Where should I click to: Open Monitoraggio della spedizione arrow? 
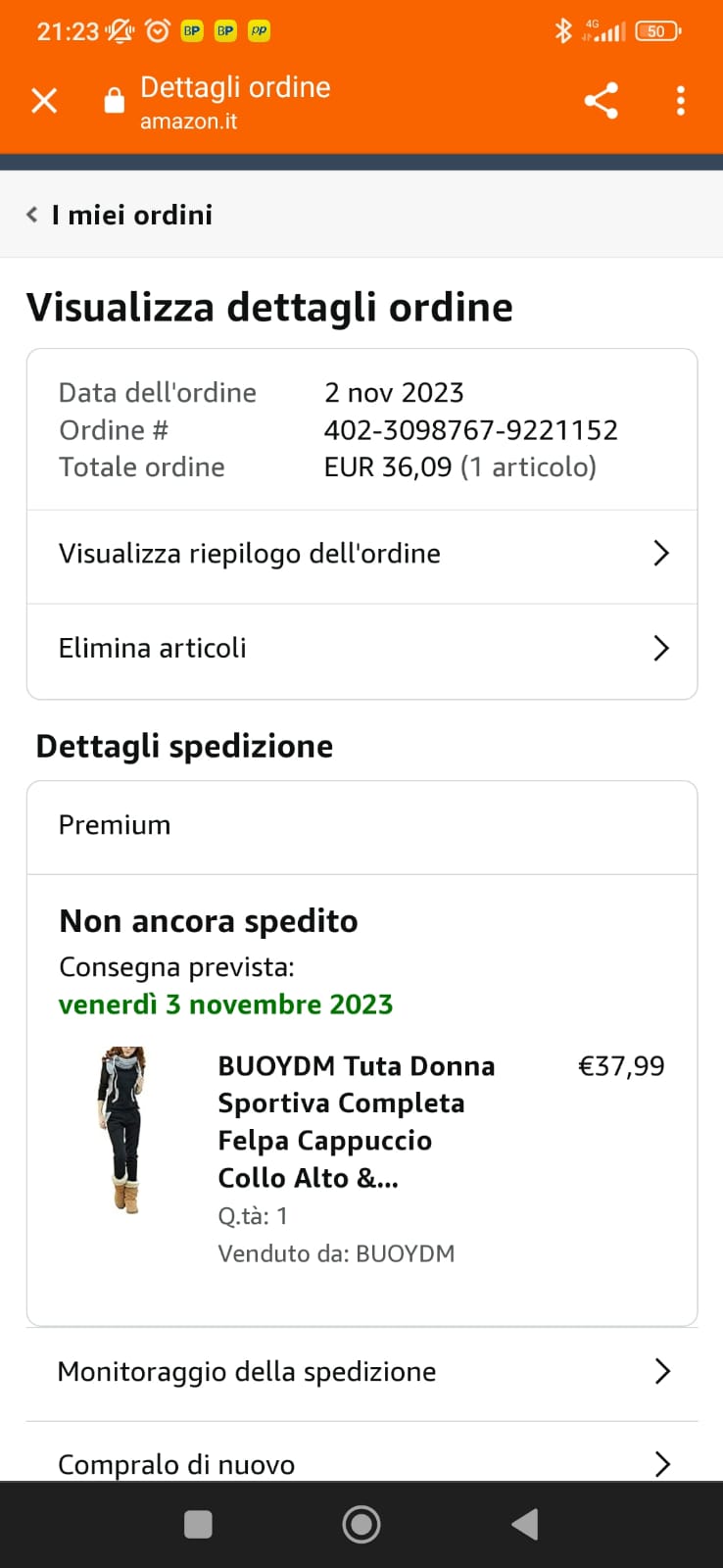click(x=662, y=1371)
